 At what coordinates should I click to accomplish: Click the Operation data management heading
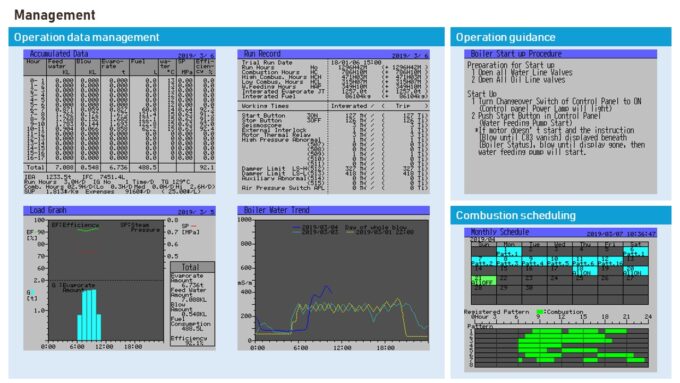pos(87,37)
